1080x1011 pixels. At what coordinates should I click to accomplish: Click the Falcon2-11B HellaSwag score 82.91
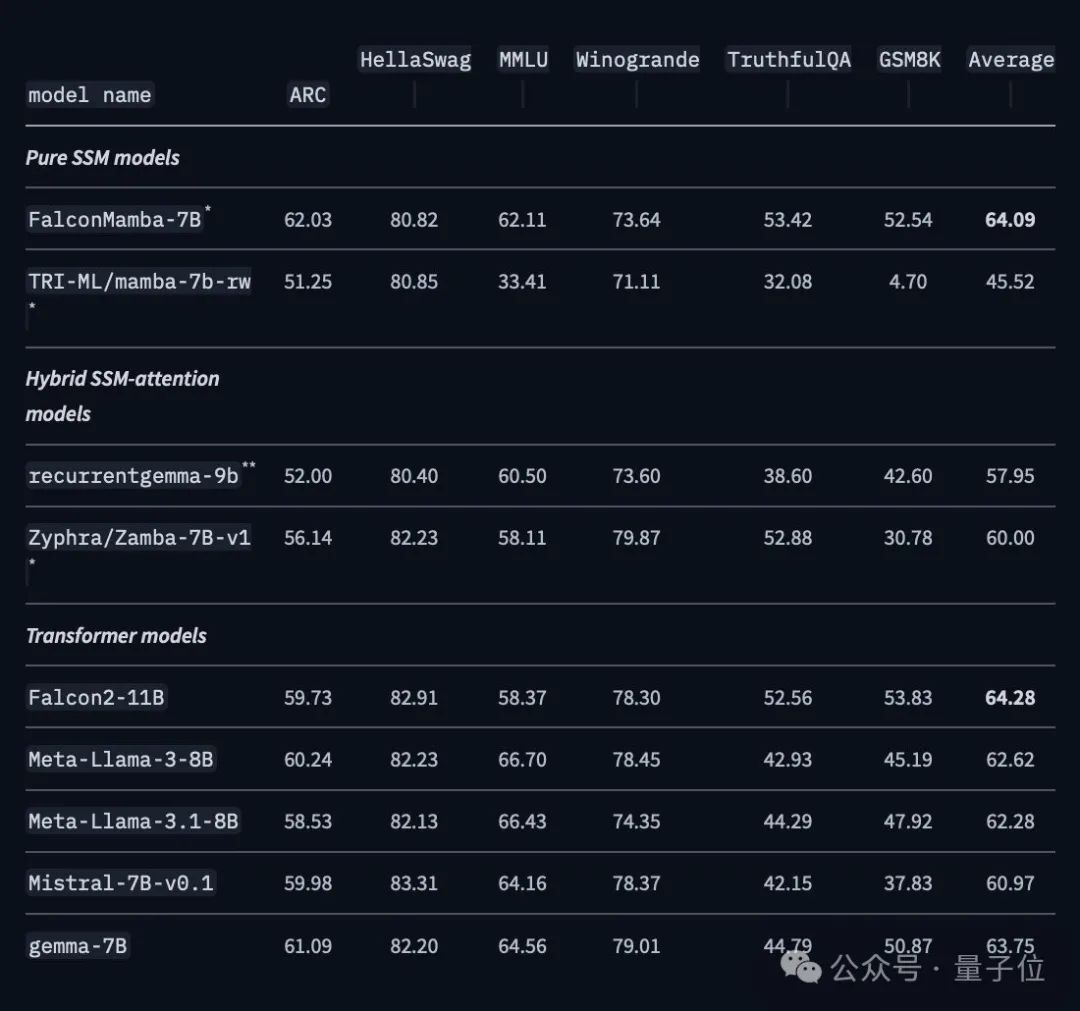[x=414, y=698]
